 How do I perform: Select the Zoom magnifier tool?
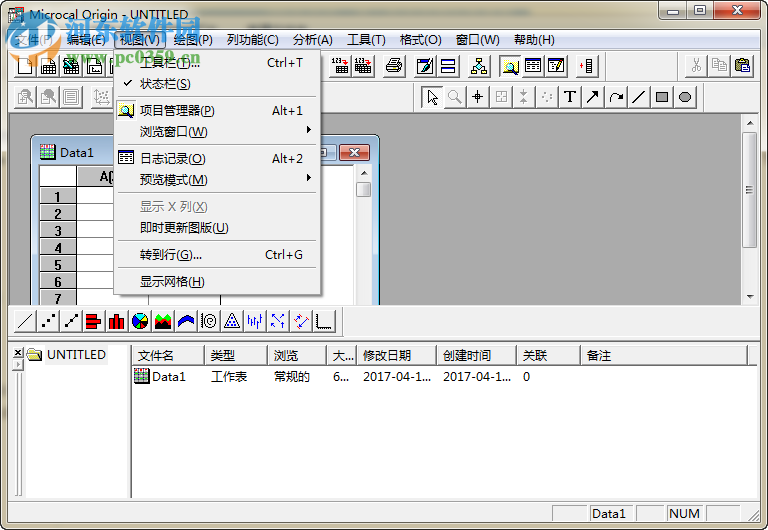click(455, 97)
